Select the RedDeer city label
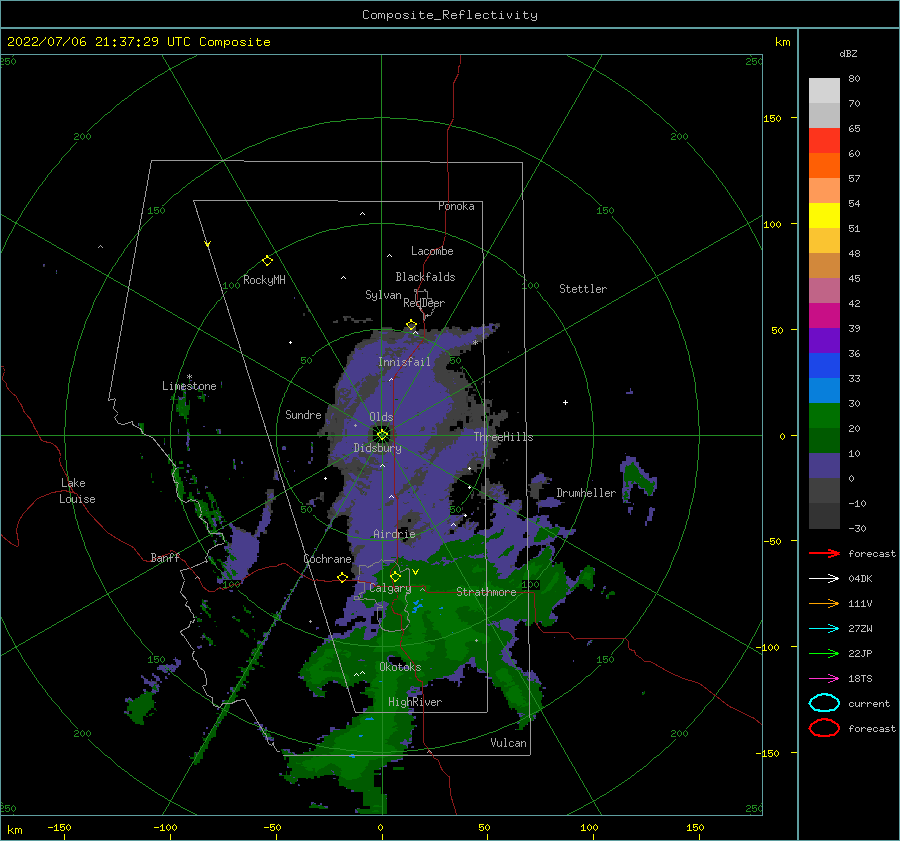Screen dimensions: 900x841 pos(424,303)
